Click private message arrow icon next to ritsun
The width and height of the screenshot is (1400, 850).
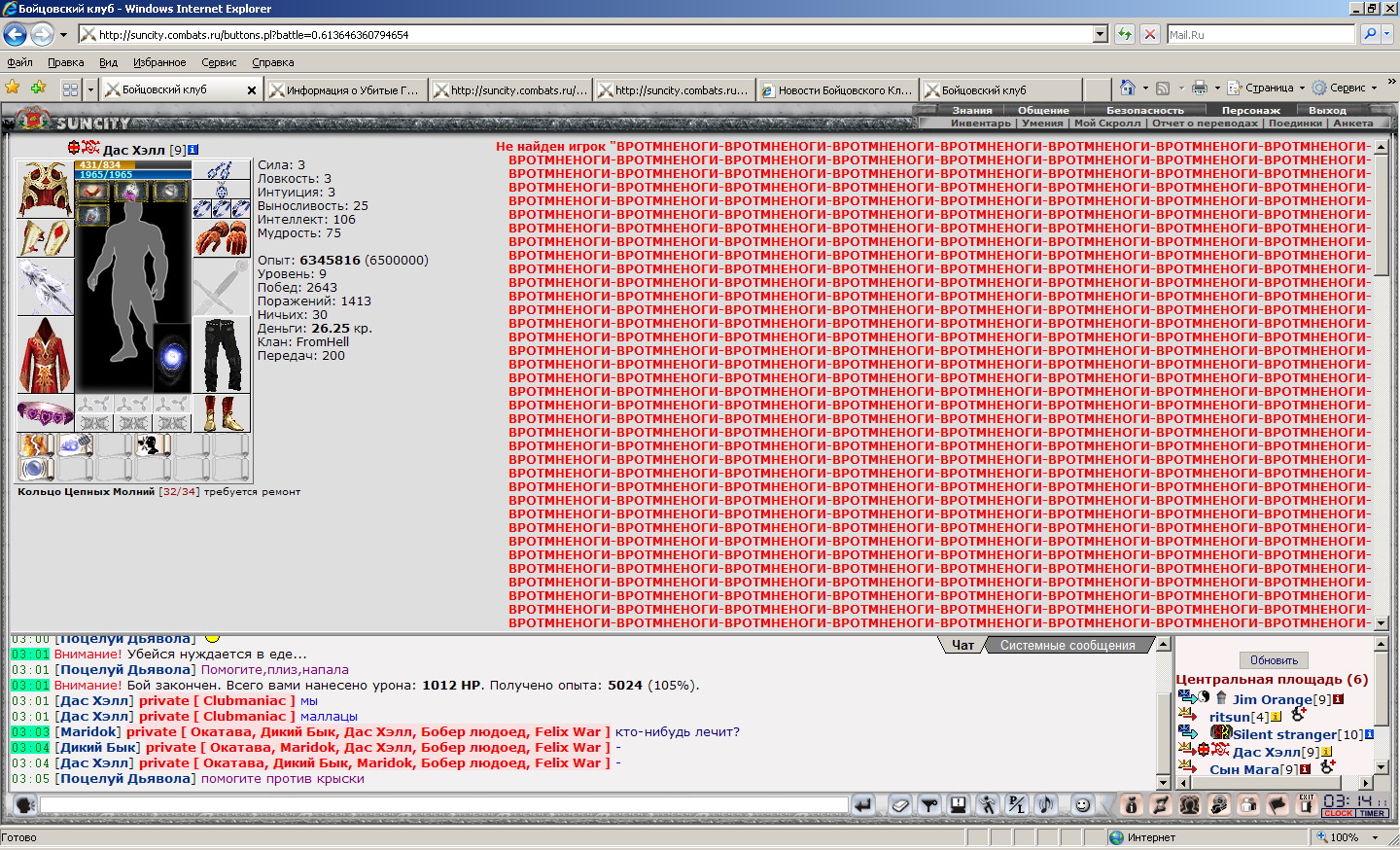click(1187, 717)
